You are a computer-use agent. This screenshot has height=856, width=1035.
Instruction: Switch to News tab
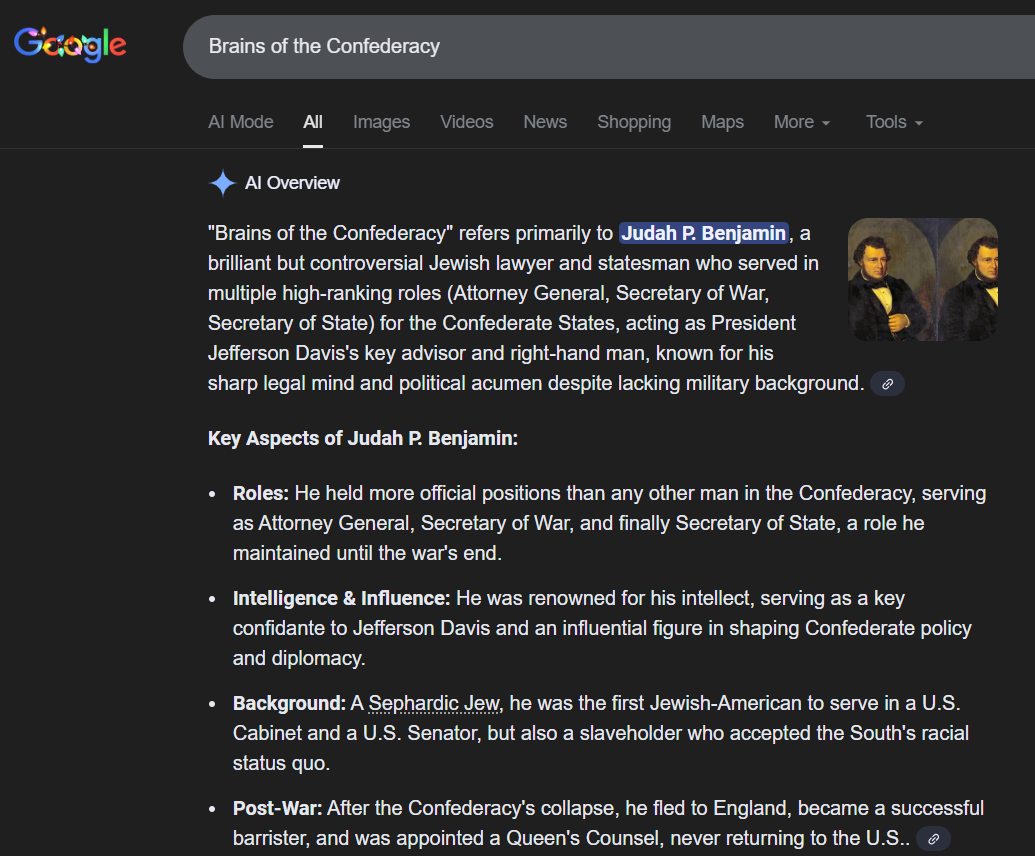545,122
